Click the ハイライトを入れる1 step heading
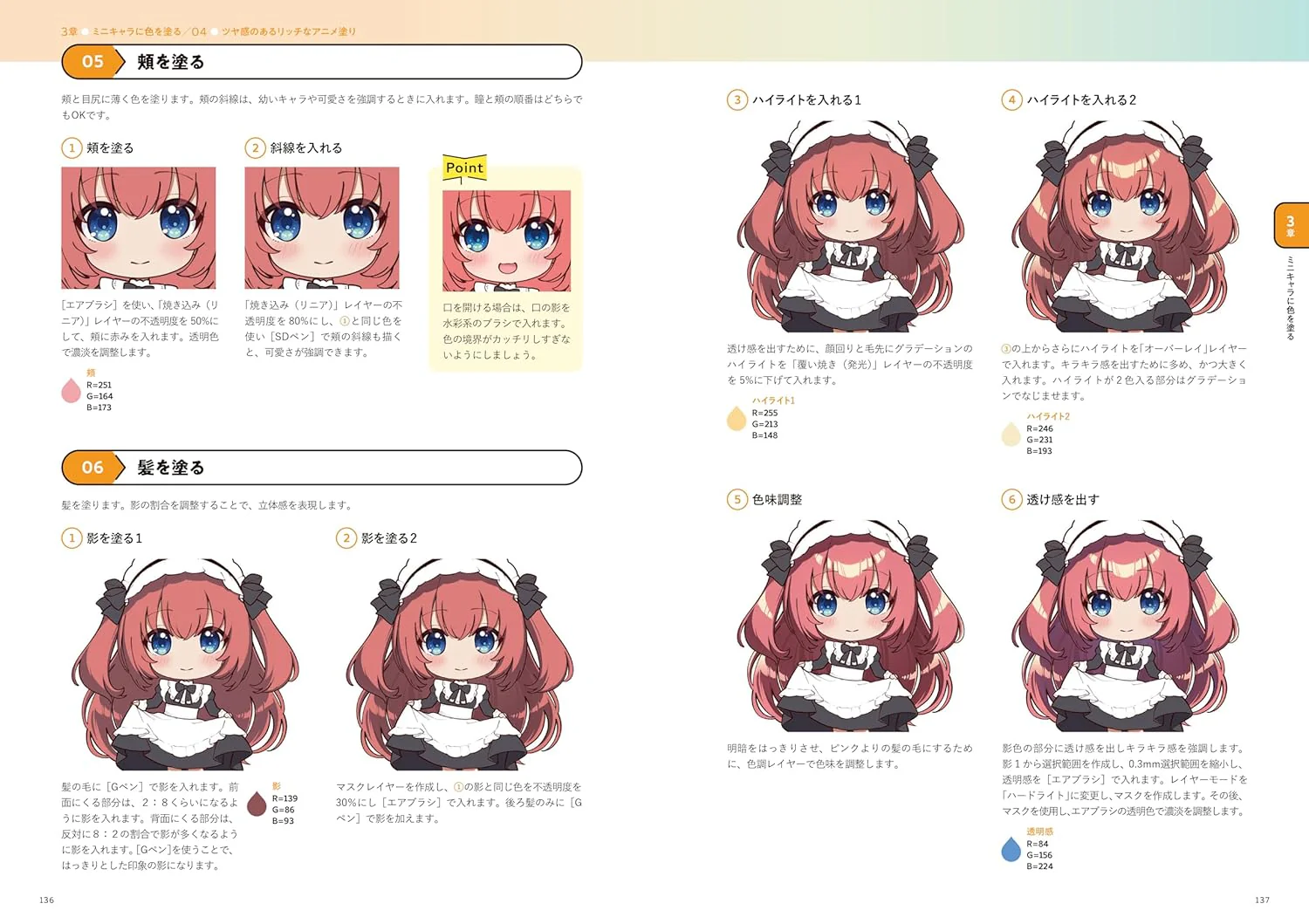 click(806, 100)
